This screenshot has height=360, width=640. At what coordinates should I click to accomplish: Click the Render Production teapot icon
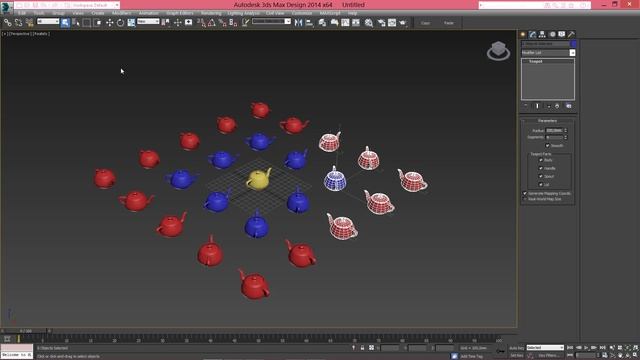click(403, 23)
